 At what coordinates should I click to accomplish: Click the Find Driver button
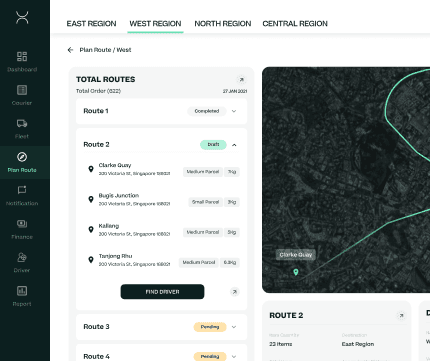[x=162, y=292]
